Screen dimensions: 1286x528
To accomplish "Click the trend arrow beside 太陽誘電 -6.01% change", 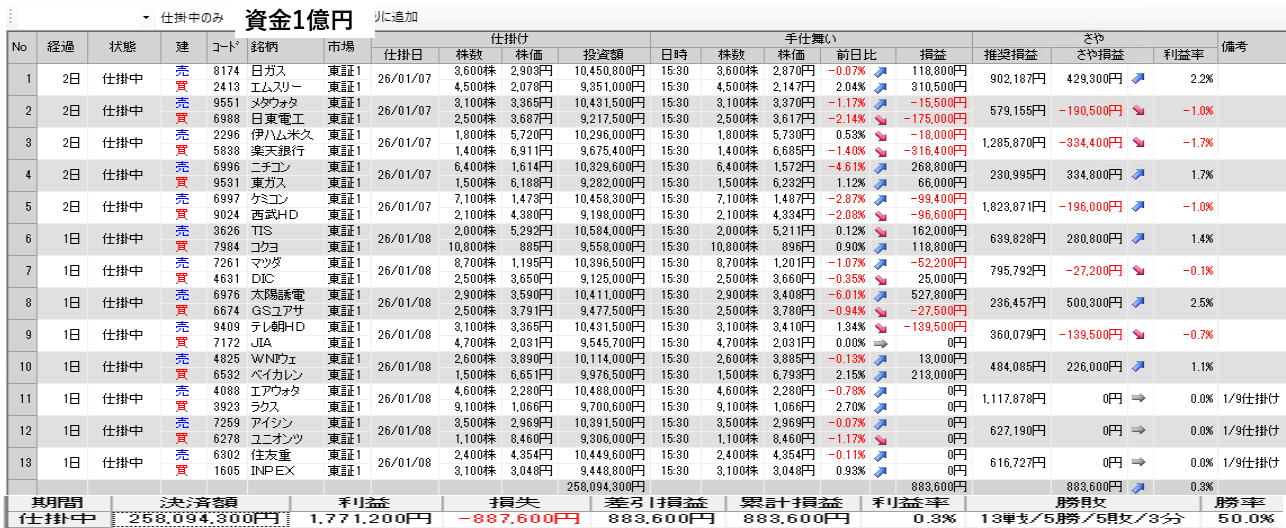I will click(880, 295).
